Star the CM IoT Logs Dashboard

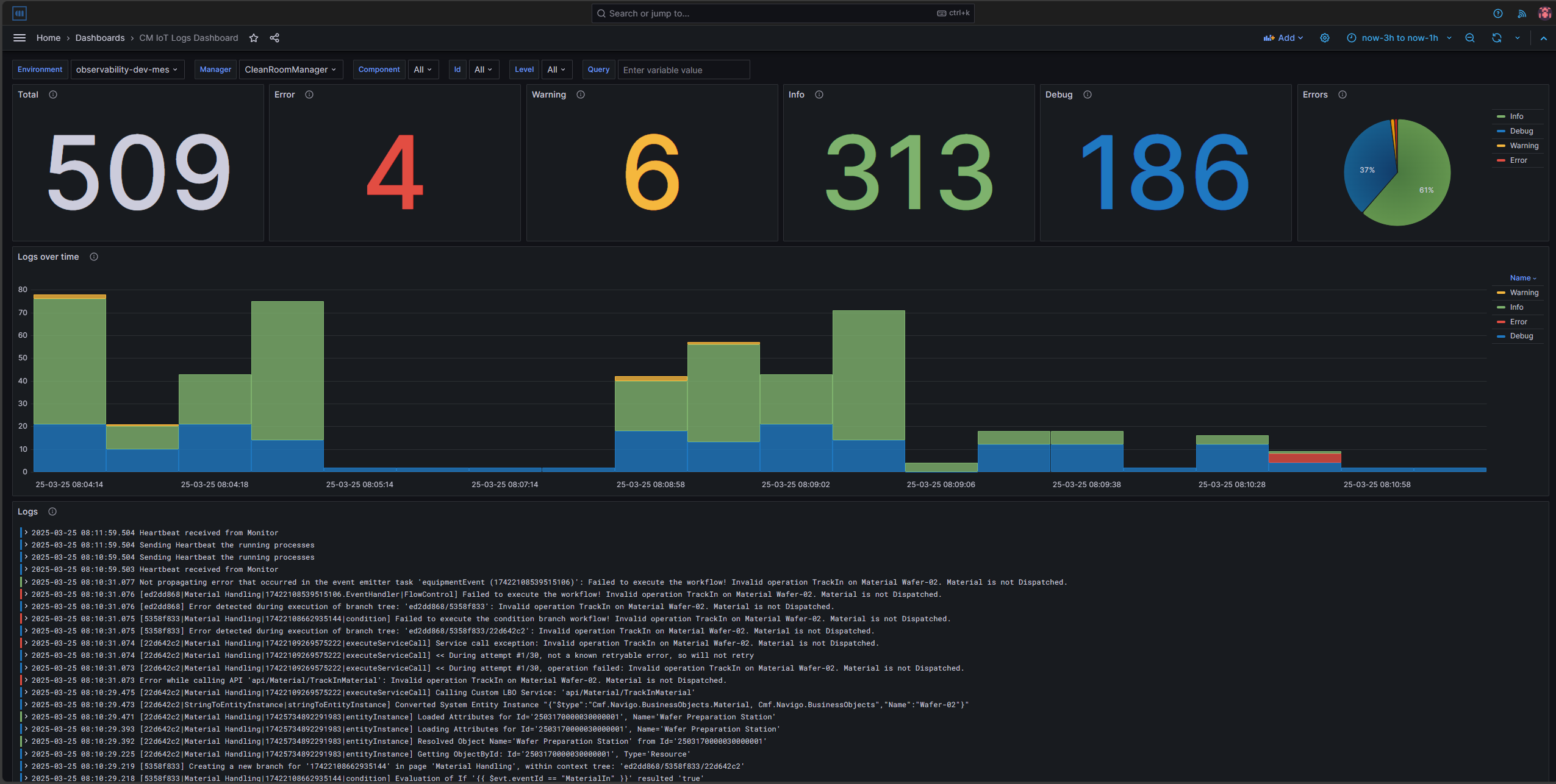click(x=254, y=38)
